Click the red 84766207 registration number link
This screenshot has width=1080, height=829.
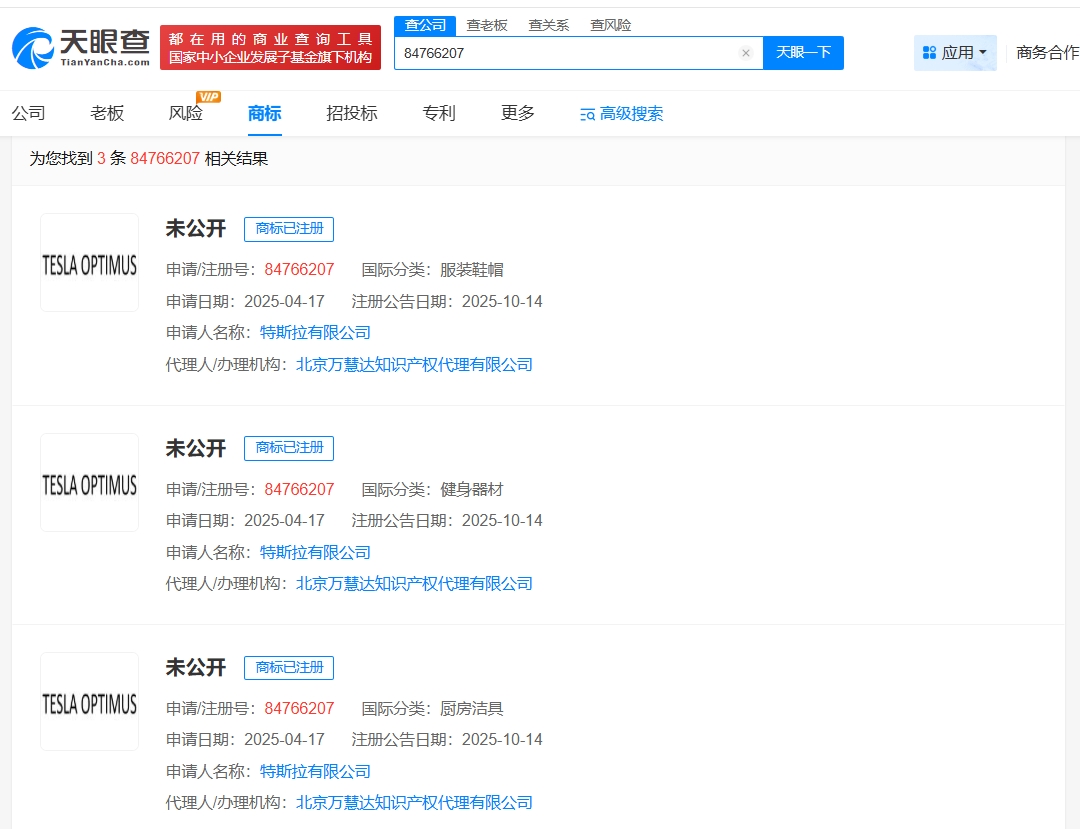click(x=296, y=269)
